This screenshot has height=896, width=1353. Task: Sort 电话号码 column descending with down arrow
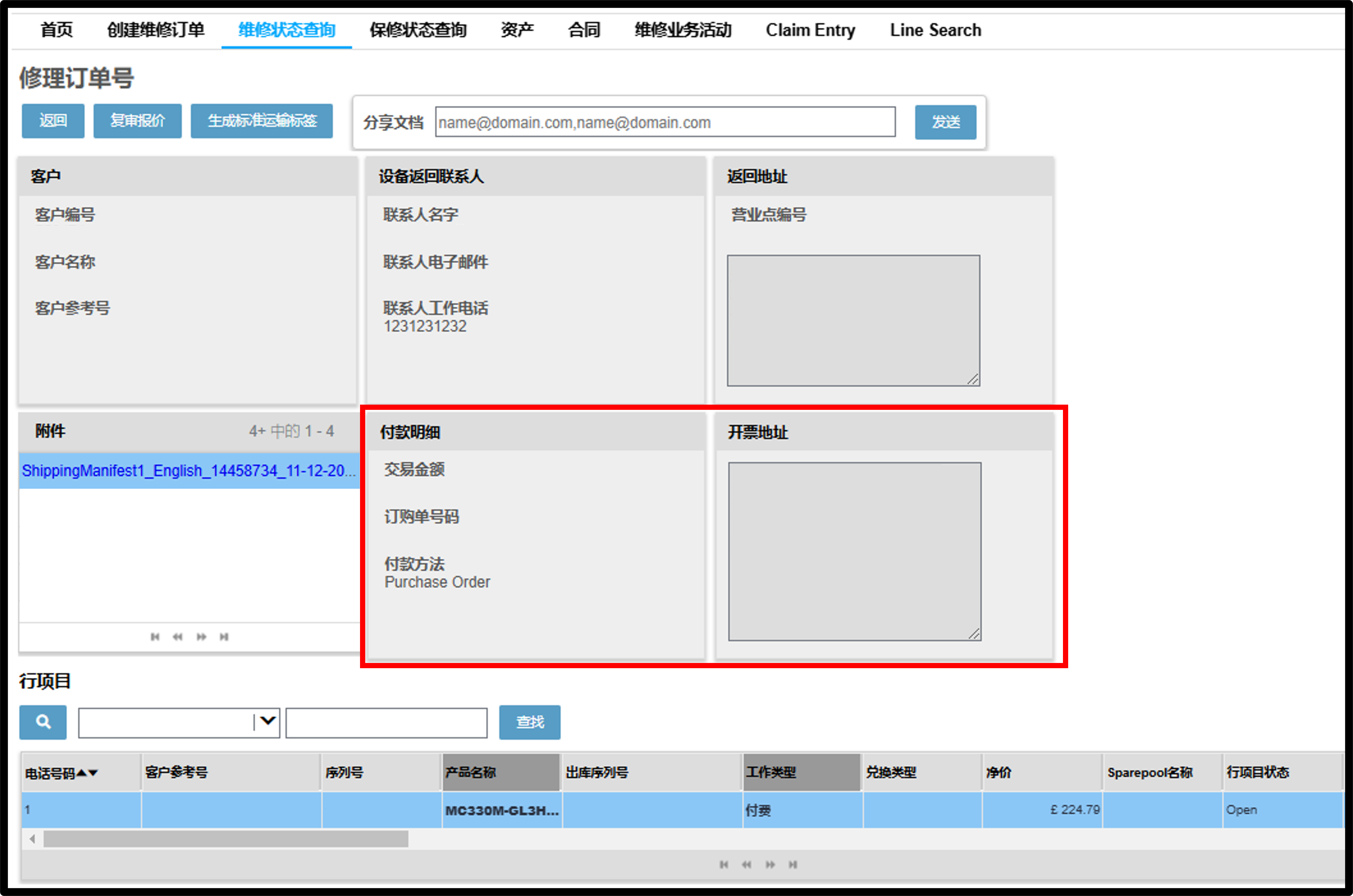(x=93, y=772)
